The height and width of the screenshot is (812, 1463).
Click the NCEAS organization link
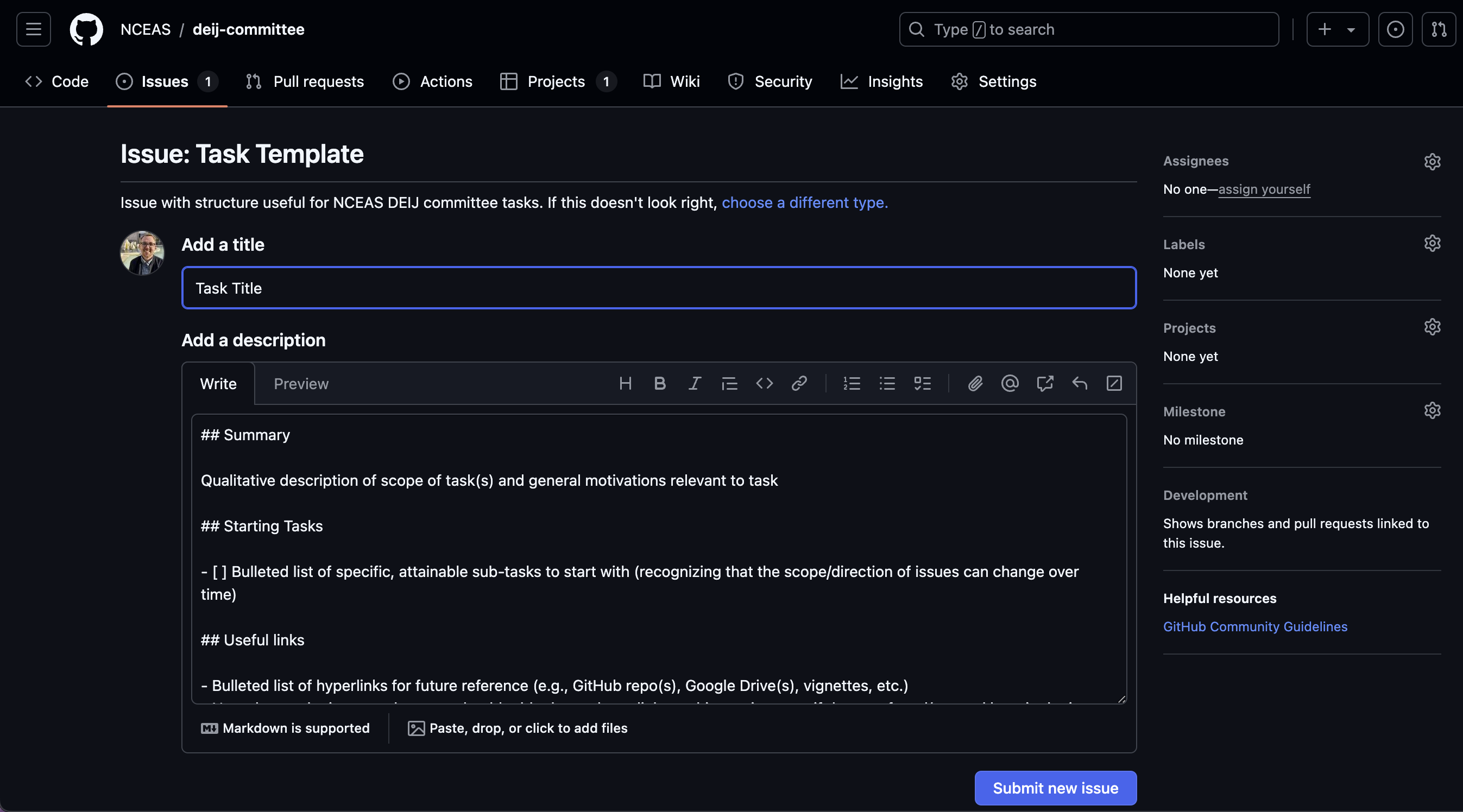pyautogui.click(x=146, y=29)
